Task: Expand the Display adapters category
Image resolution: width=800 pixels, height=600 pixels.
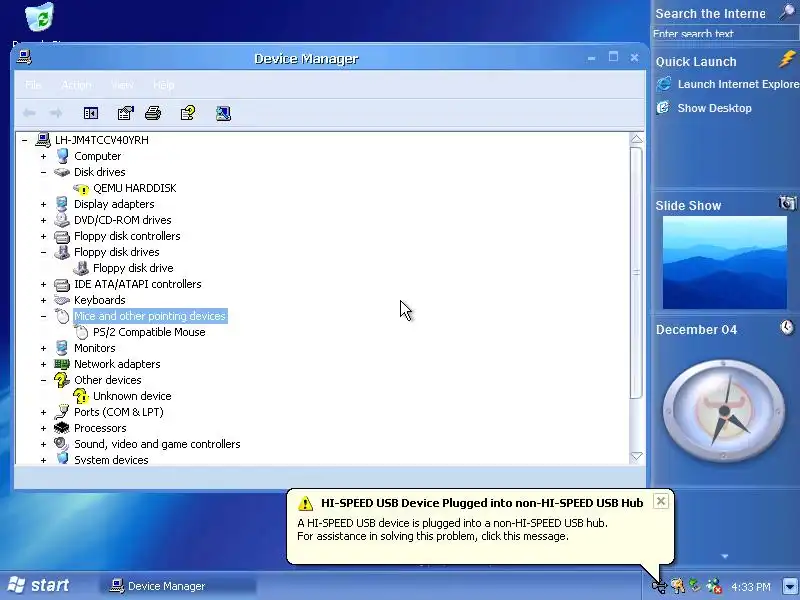Action: pyautogui.click(x=43, y=204)
